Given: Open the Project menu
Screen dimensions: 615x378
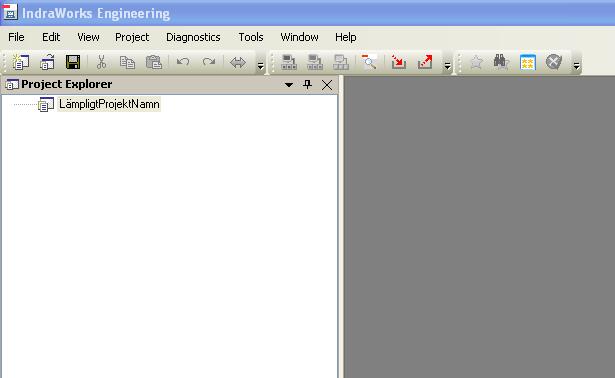Looking at the screenshot, I should click(132, 37).
